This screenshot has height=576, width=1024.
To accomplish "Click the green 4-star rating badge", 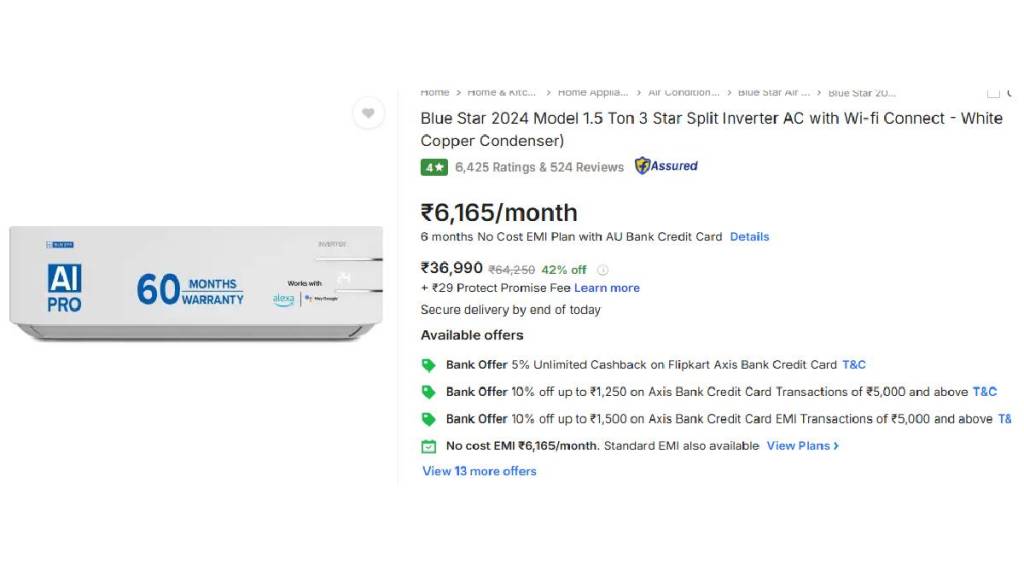I will tap(434, 167).
